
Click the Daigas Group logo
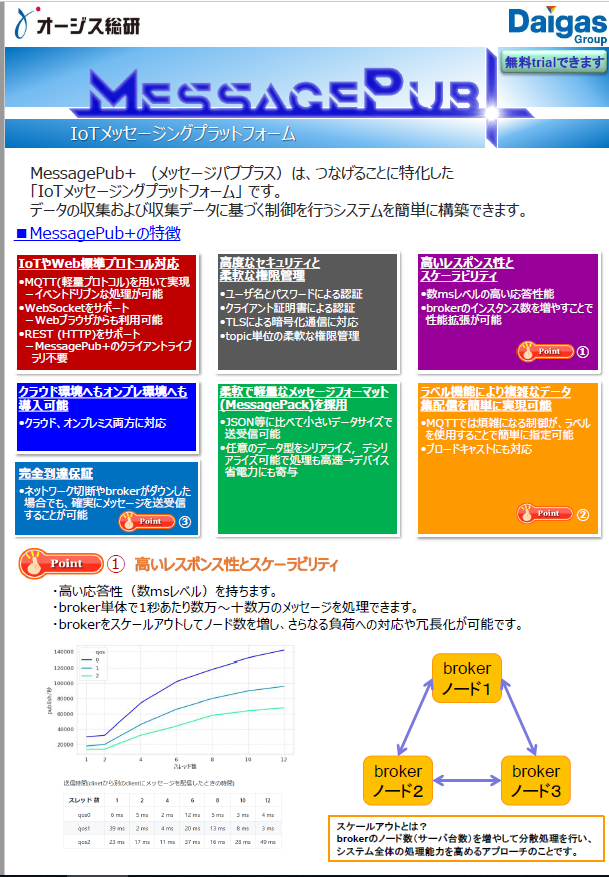click(x=557, y=25)
